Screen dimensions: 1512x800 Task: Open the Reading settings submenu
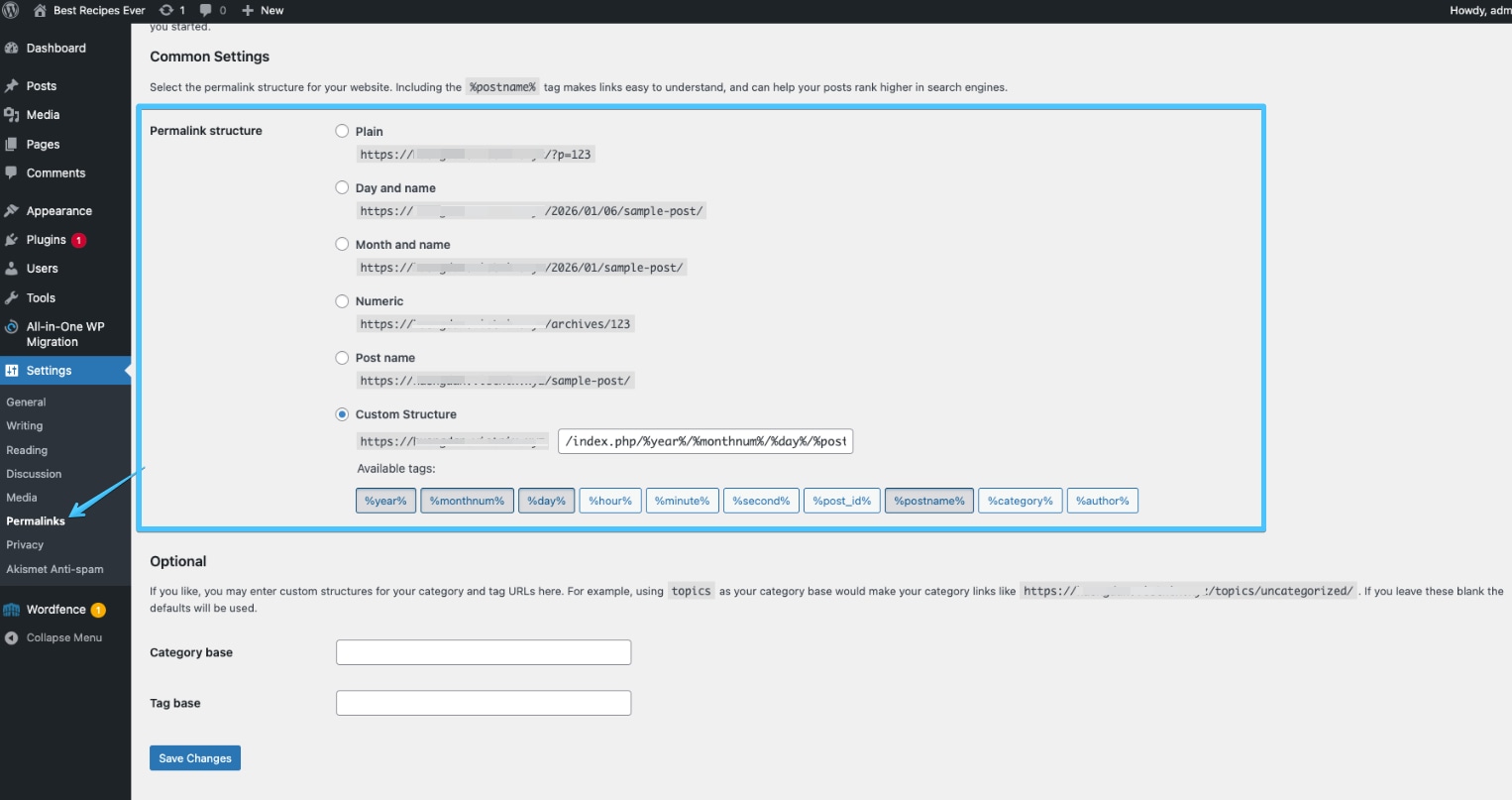(x=27, y=450)
